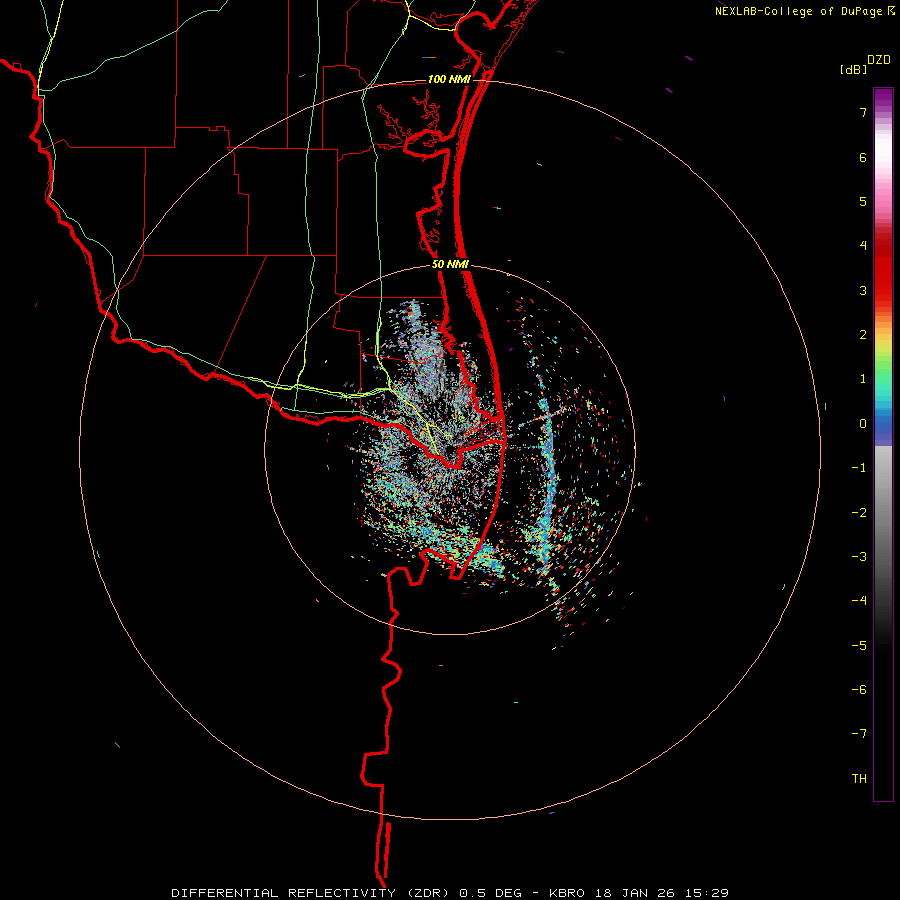Click the 3 value on the dB scale

(x=863, y=290)
